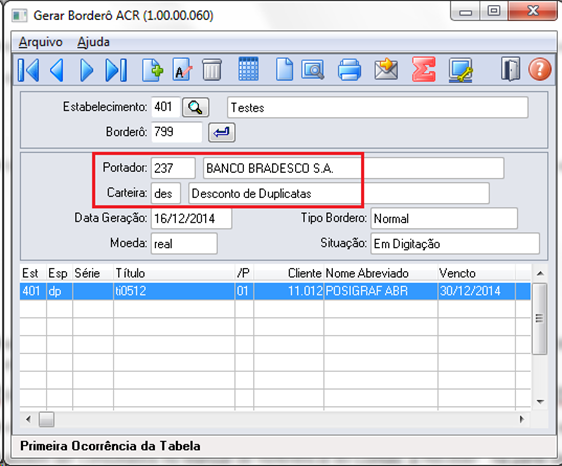Open the search/preview magnifier icon in toolbar
The width and height of the screenshot is (562, 466).
click(x=313, y=70)
